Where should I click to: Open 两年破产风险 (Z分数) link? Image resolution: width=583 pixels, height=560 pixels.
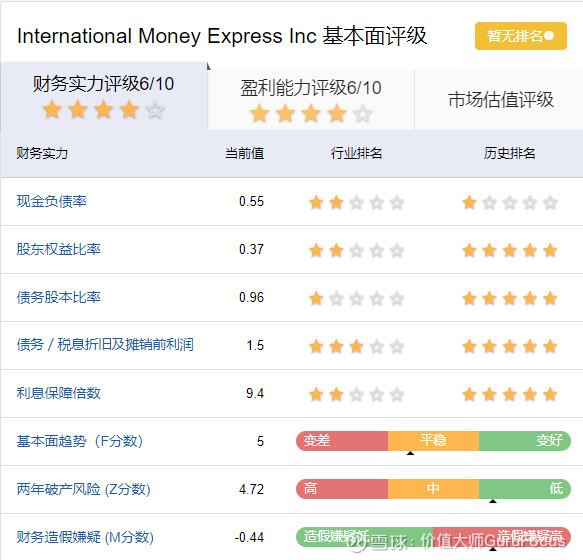pyautogui.click(x=83, y=489)
